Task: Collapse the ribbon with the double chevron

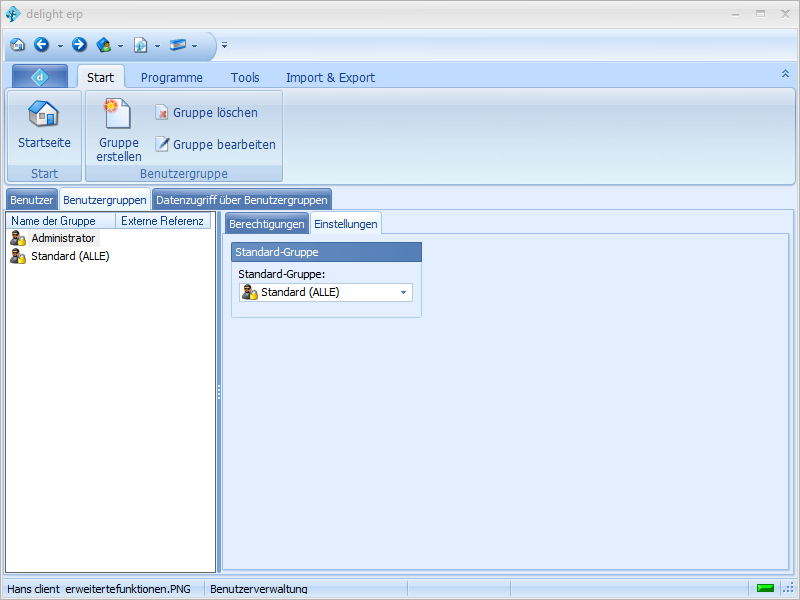Action: (785, 74)
